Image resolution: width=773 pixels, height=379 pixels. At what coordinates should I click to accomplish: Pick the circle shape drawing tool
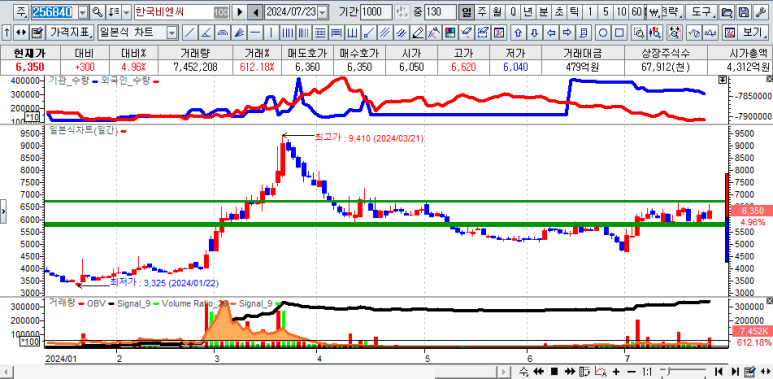(603, 33)
